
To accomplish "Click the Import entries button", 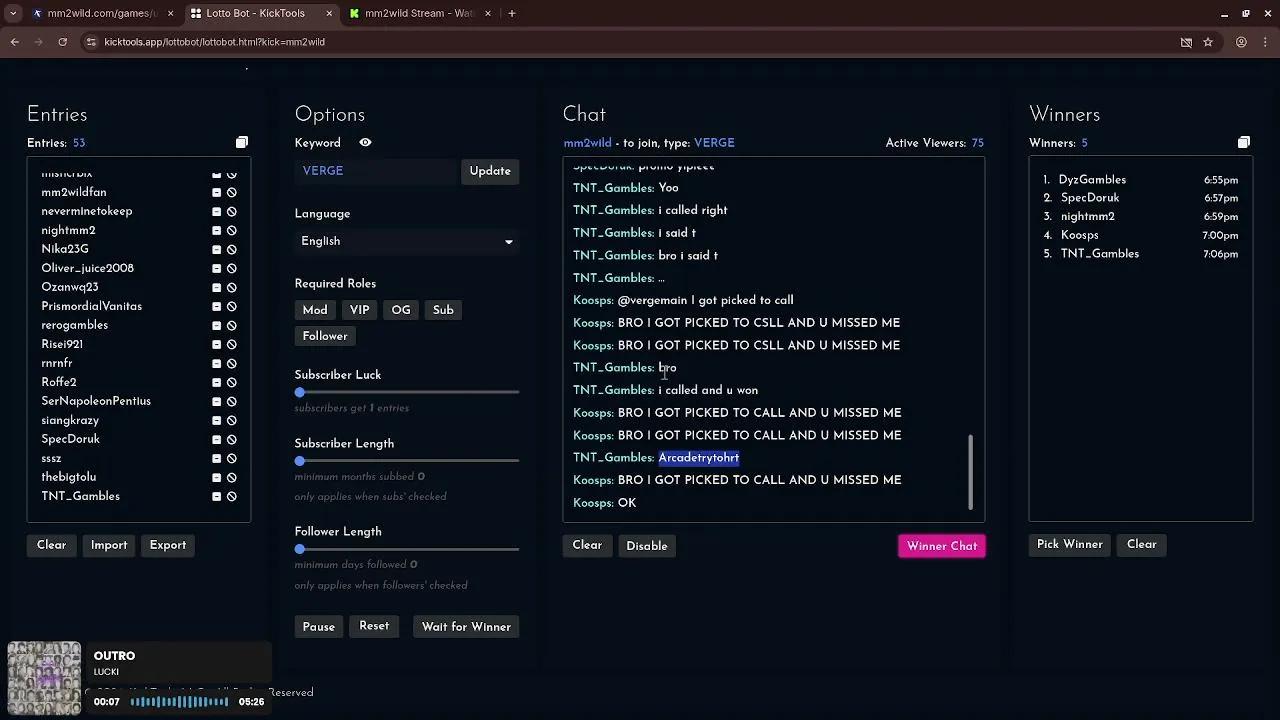I will [x=109, y=545].
